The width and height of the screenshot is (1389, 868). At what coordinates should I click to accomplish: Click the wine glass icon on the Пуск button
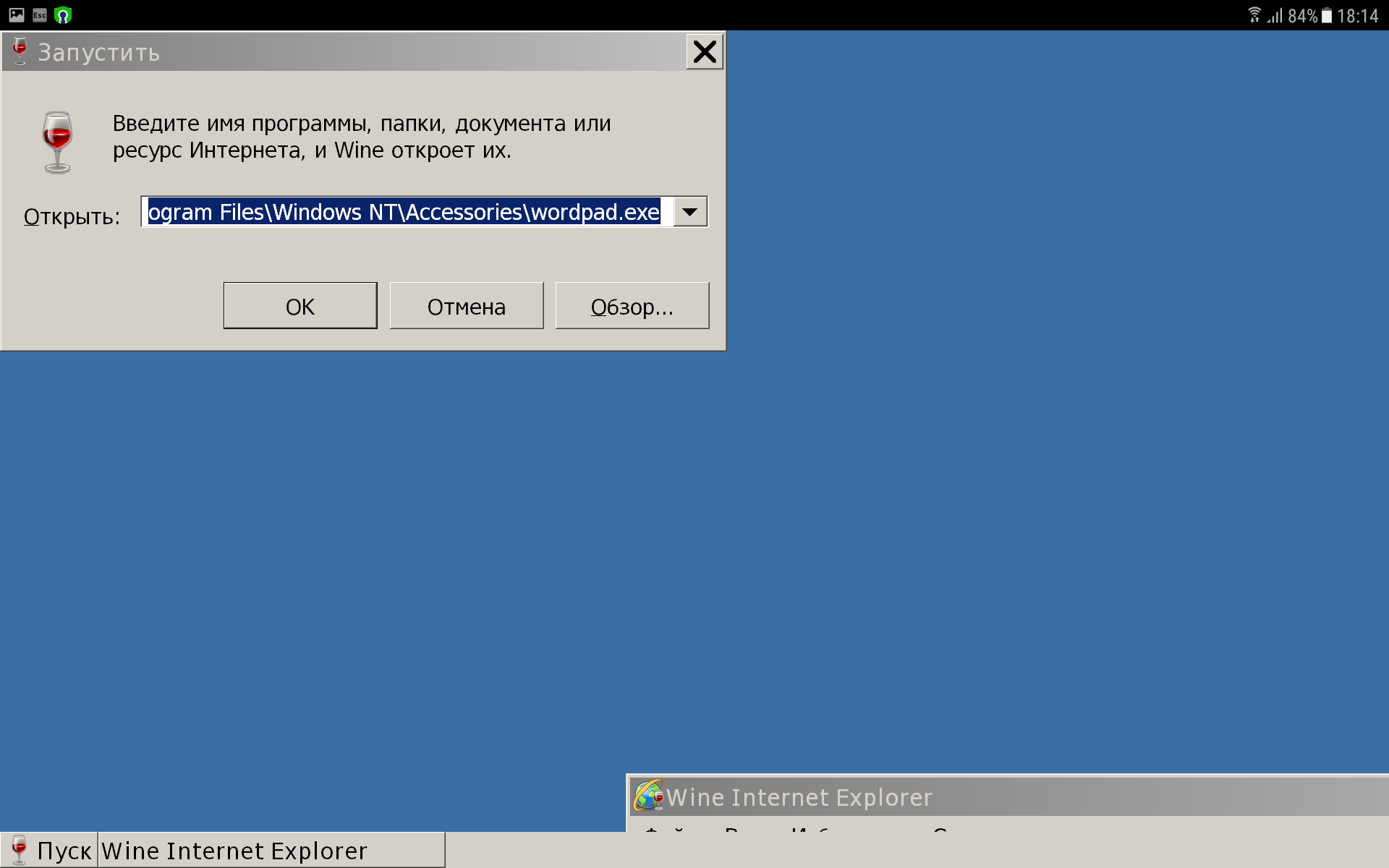[x=19, y=850]
